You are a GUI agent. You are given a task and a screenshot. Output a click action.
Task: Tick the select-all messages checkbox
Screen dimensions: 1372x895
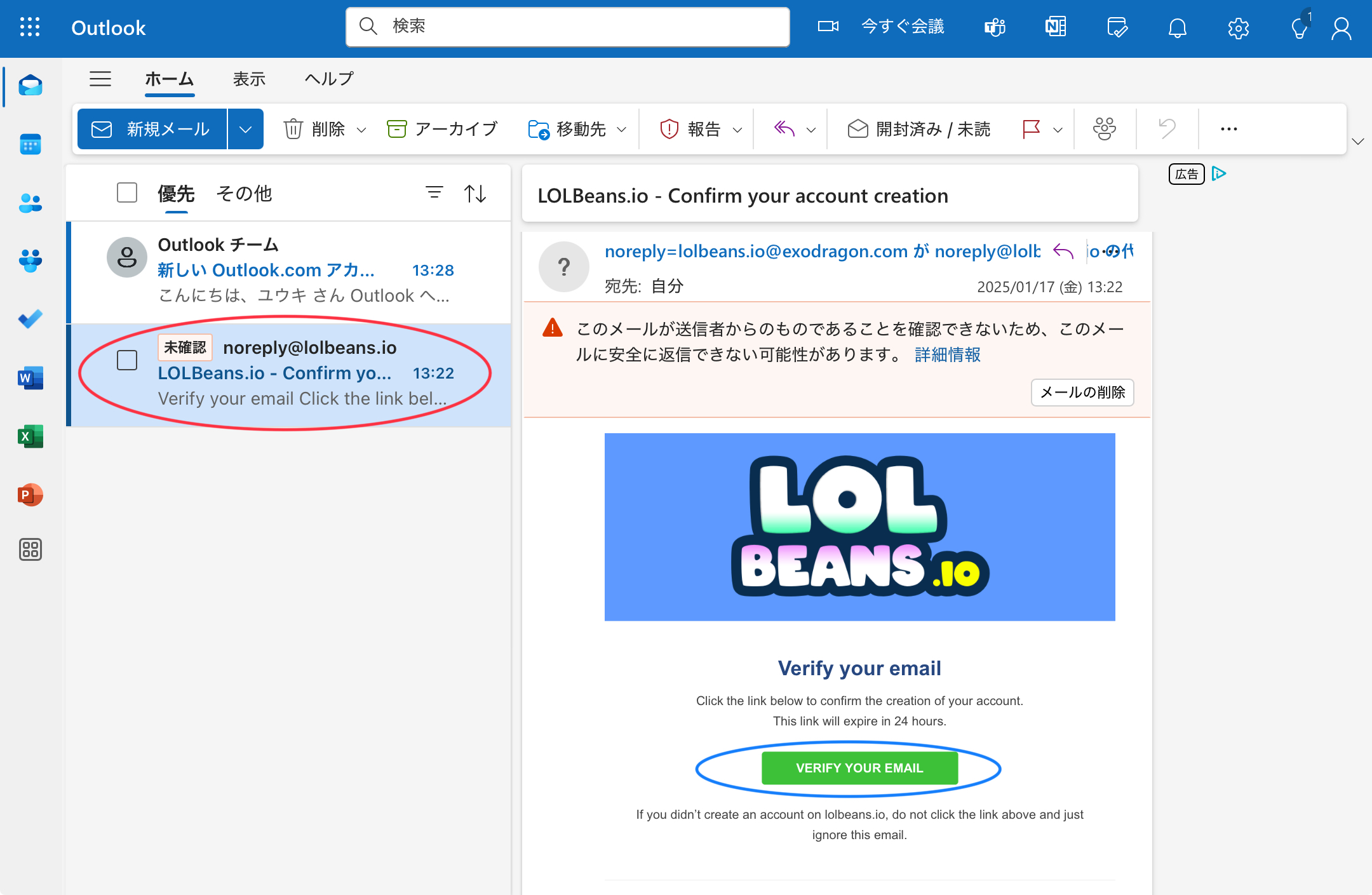point(127,192)
